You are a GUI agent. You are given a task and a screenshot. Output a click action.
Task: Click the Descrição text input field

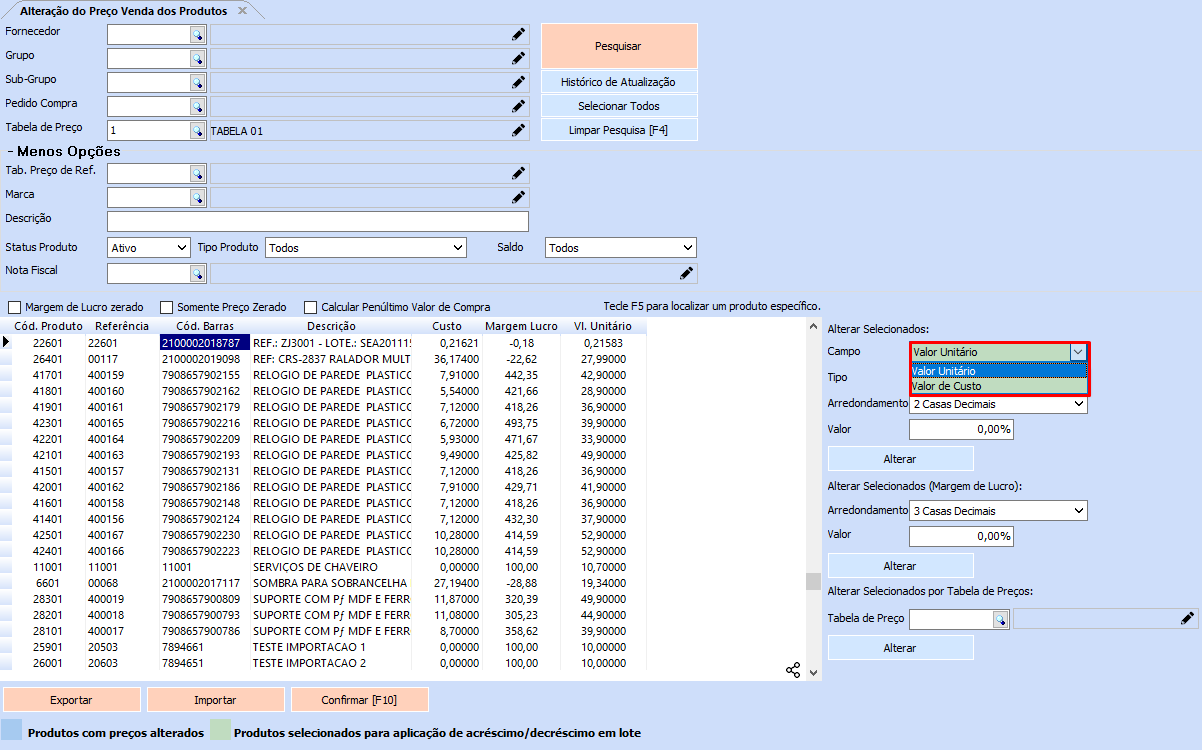pyautogui.click(x=317, y=221)
